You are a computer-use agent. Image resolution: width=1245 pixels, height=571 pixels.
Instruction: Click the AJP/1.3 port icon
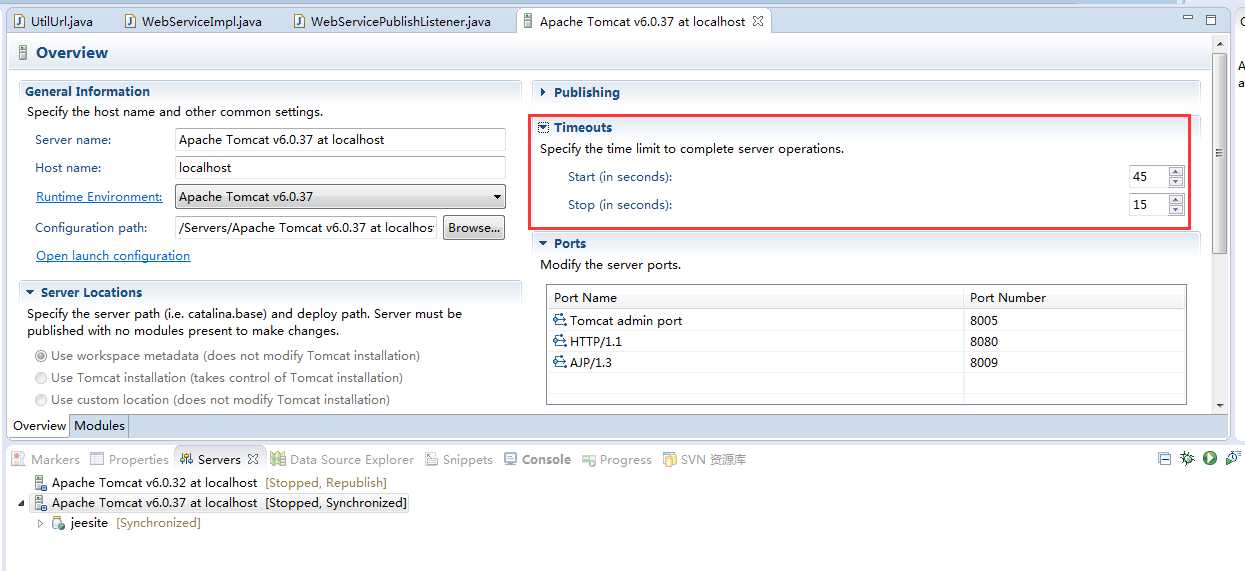(x=560, y=362)
